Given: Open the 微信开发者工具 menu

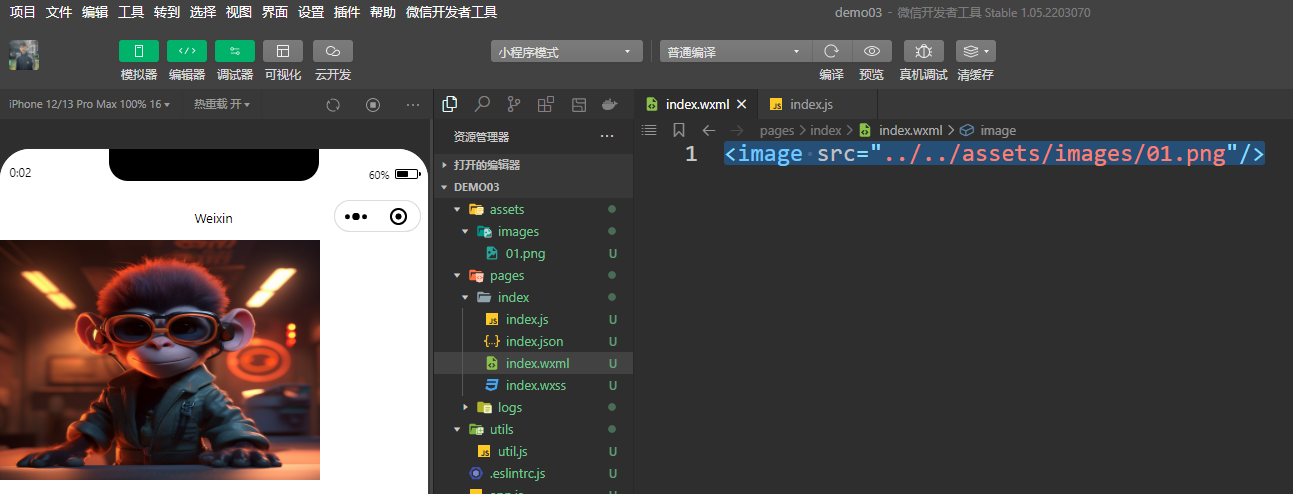Looking at the screenshot, I should (451, 12).
